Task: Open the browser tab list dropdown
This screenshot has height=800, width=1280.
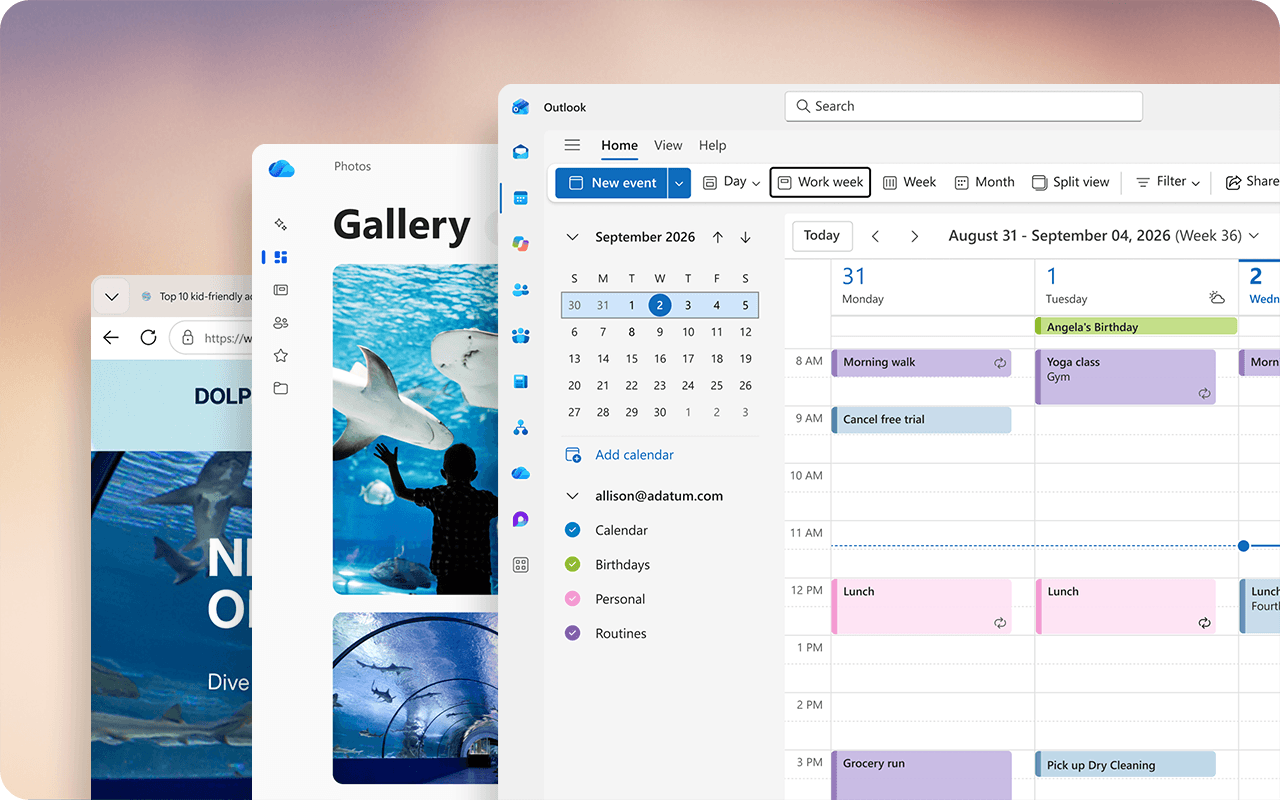Action: click(x=112, y=296)
